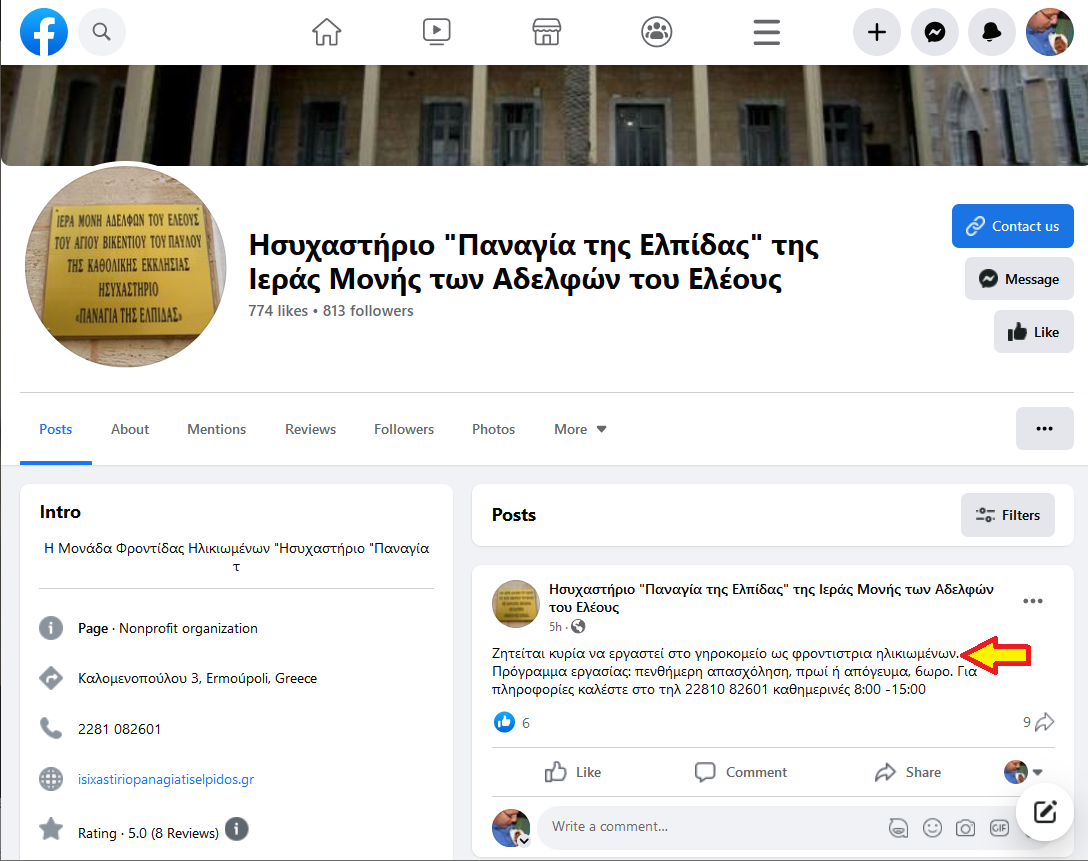Open the page cover photo
Image resolution: width=1088 pixels, height=861 pixels.
pos(544,115)
